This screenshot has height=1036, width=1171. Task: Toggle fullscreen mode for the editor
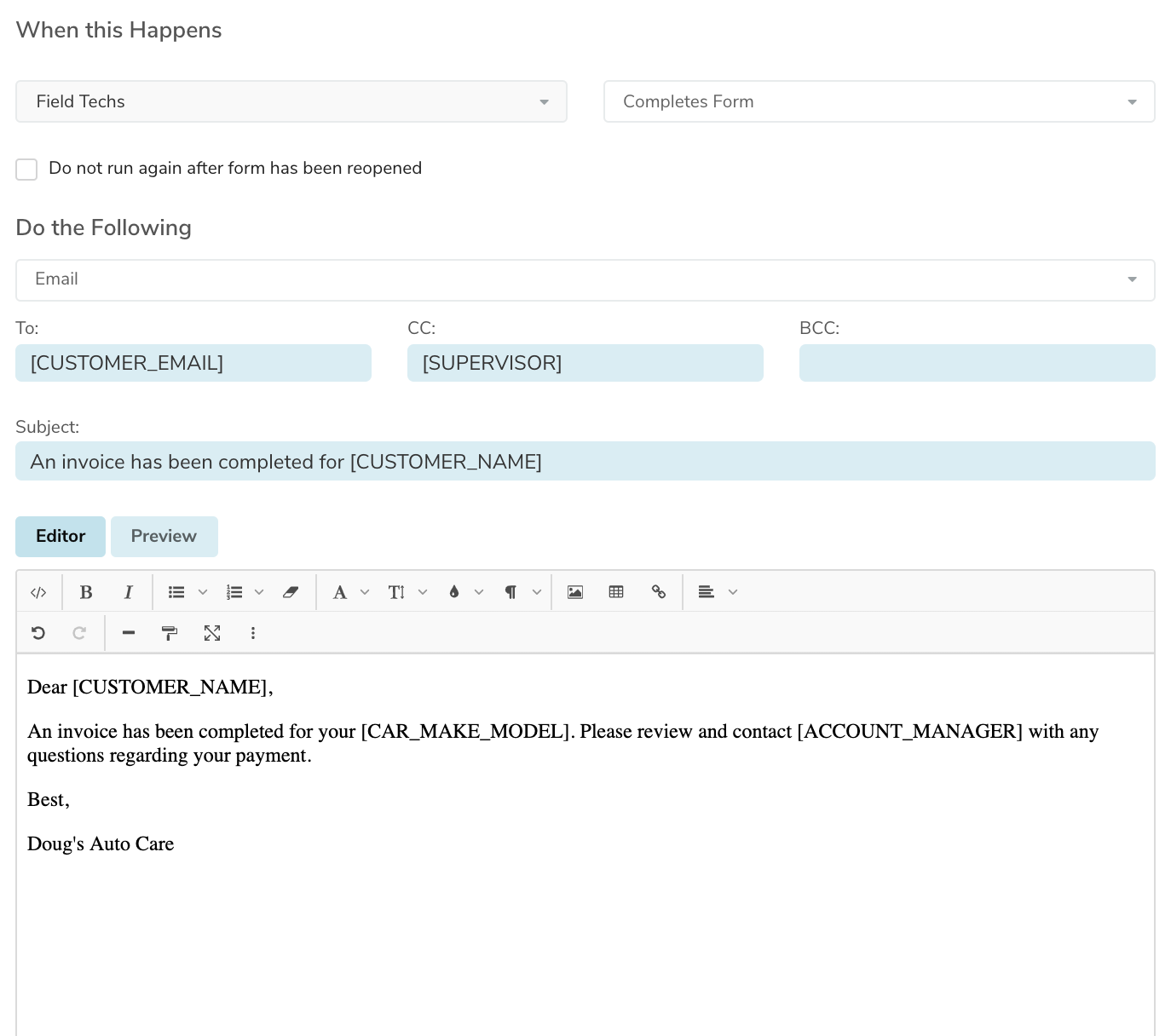coord(212,632)
